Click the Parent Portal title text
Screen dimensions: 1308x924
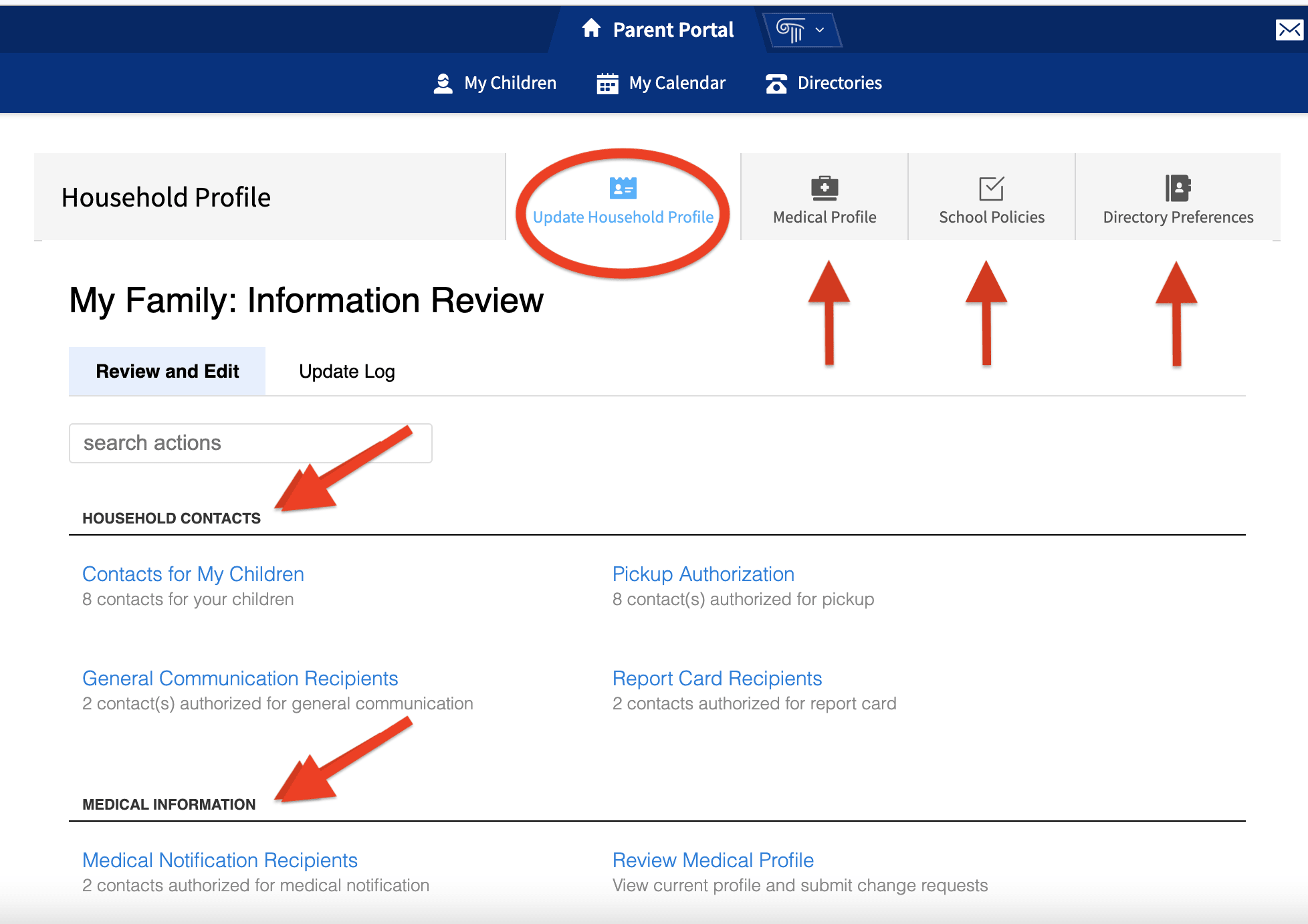673,30
